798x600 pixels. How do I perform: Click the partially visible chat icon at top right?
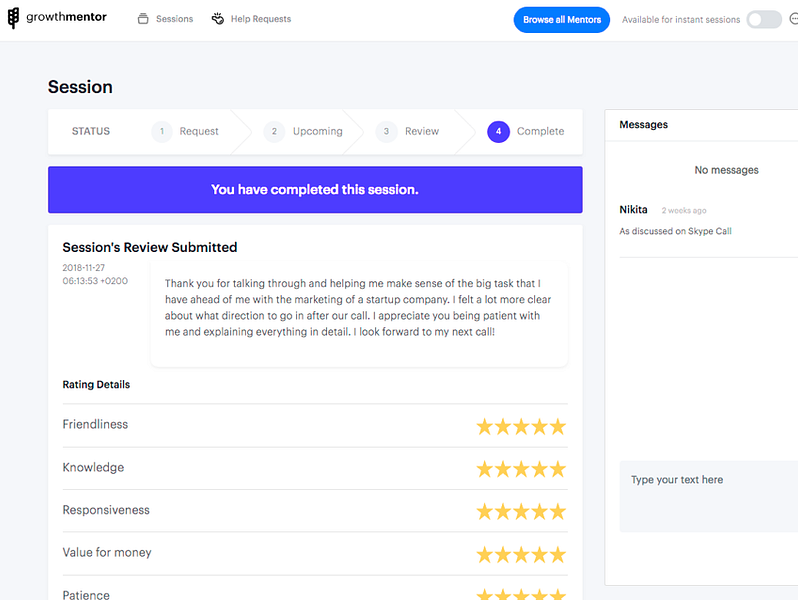pyautogui.click(x=793, y=19)
